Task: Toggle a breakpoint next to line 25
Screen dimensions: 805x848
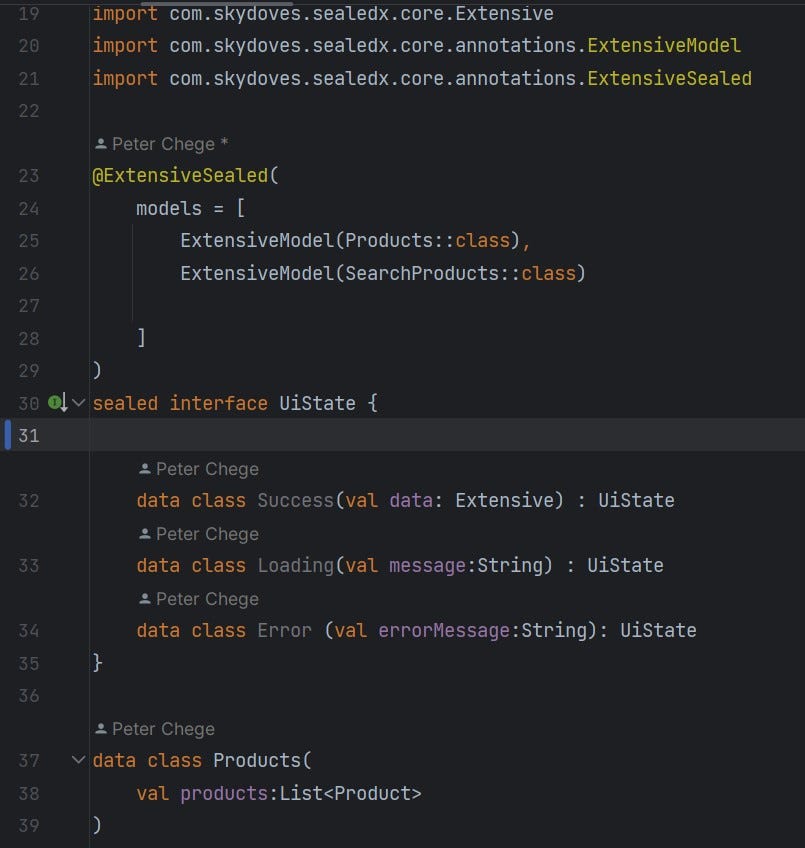Action: click(x=60, y=240)
